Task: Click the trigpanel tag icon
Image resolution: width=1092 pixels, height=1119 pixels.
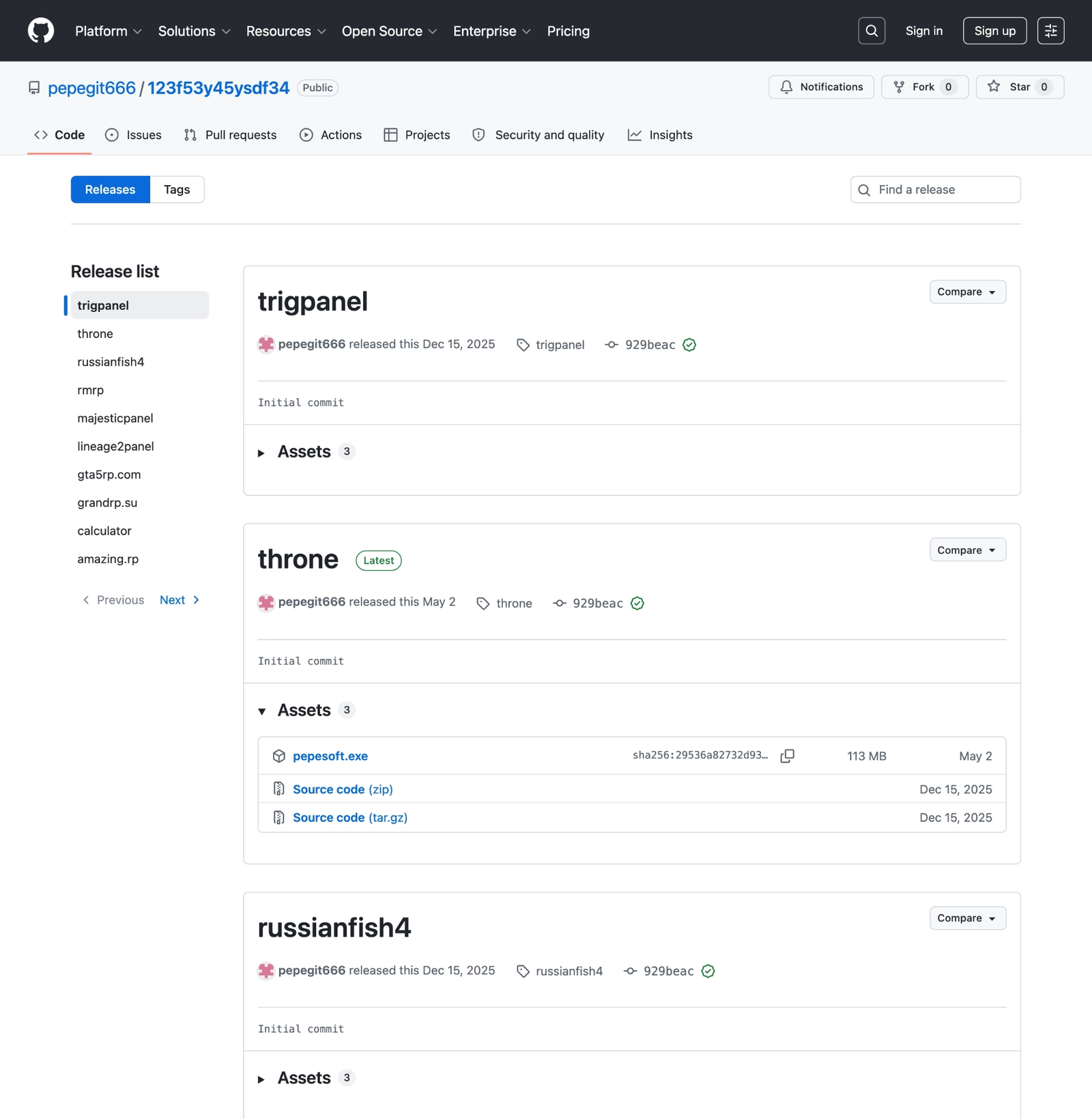Action: (523, 345)
